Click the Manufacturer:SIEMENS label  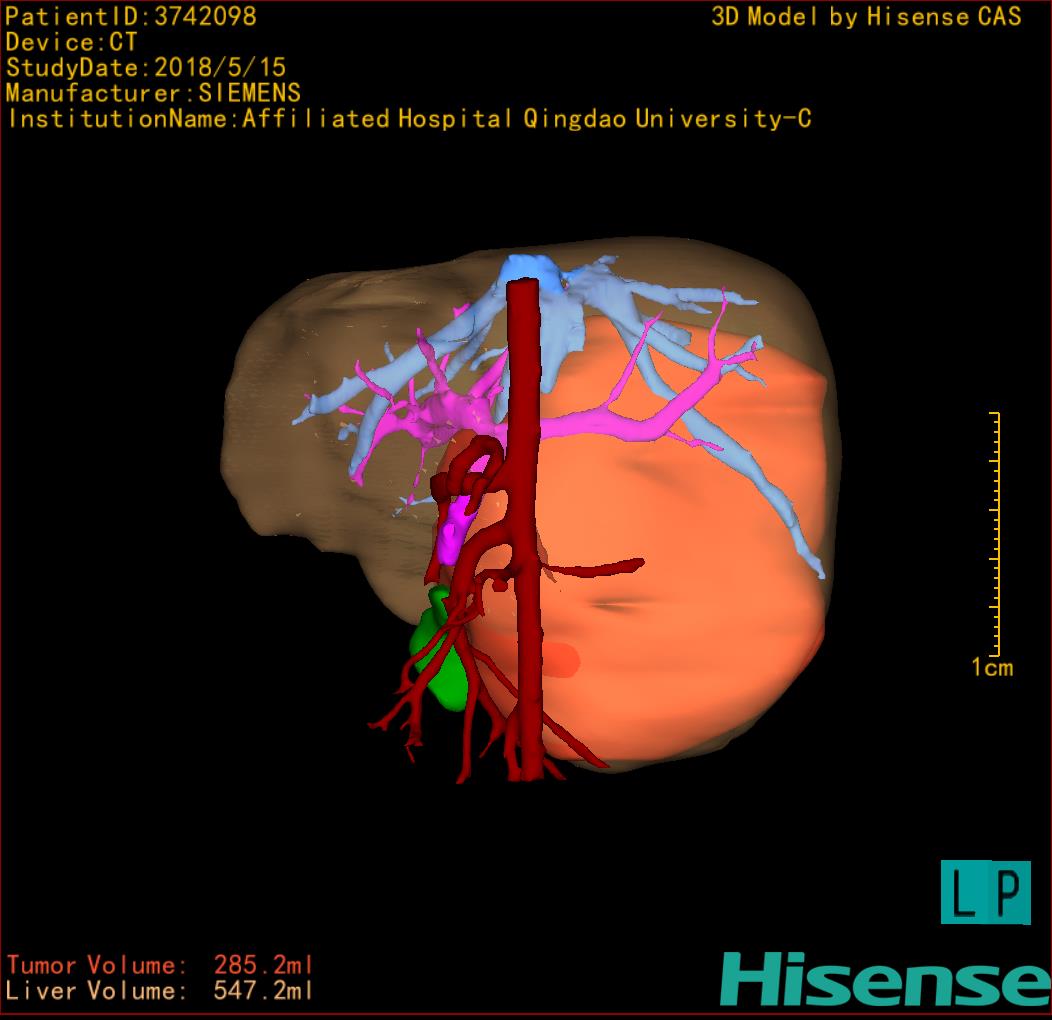(x=153, y=93)
